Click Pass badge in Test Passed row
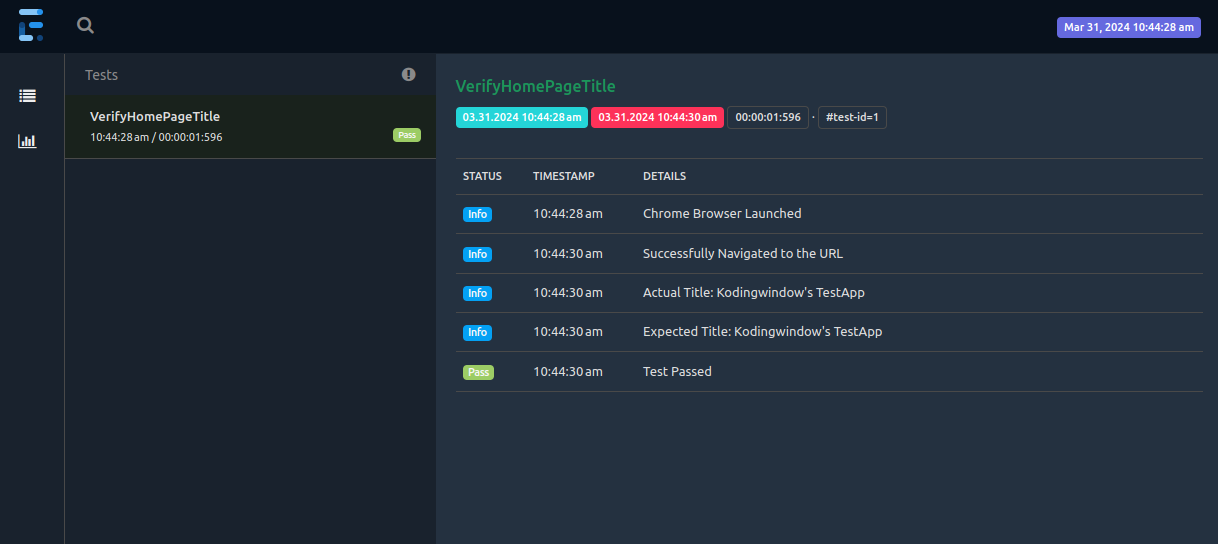 479,372
